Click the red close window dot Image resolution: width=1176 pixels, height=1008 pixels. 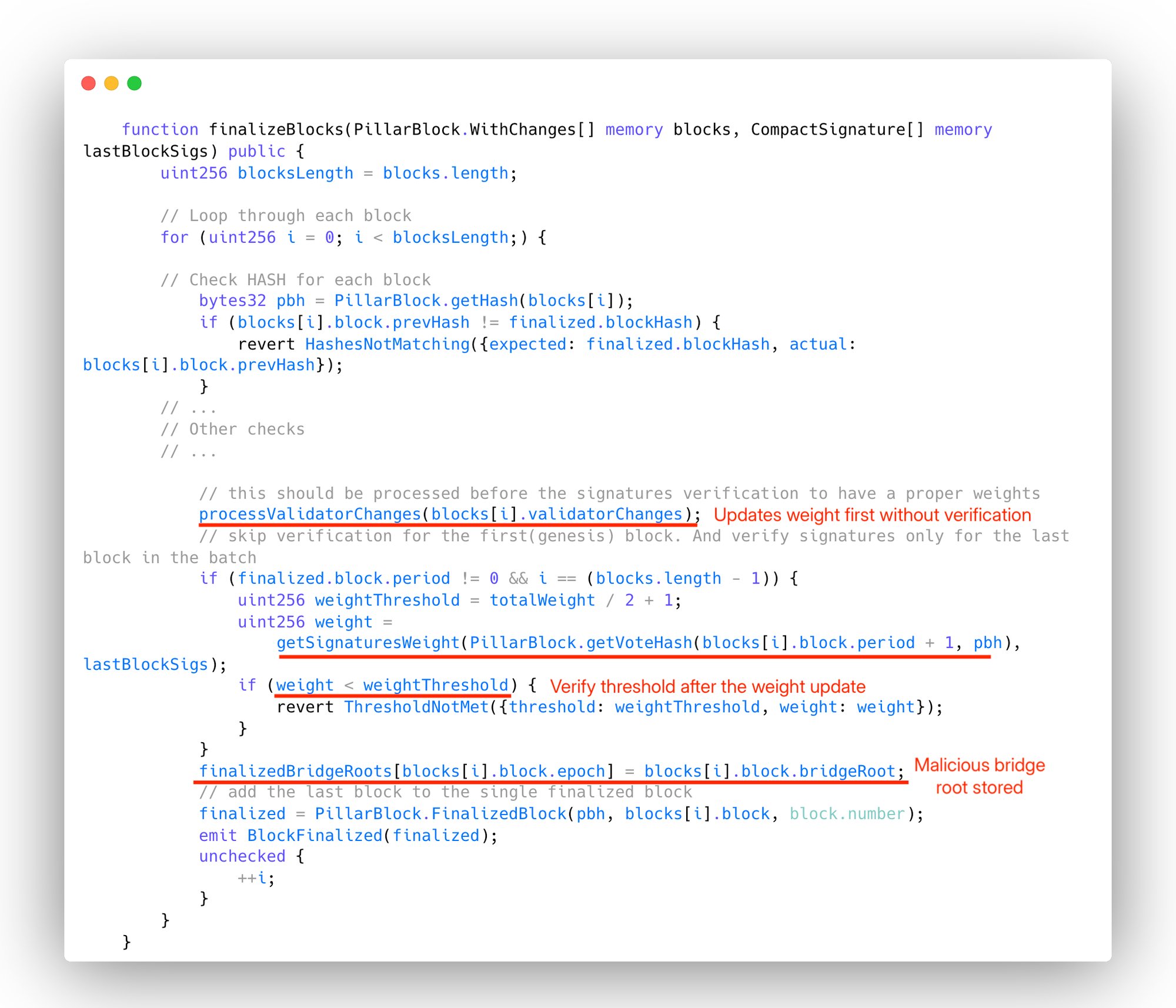coord(89,83)
